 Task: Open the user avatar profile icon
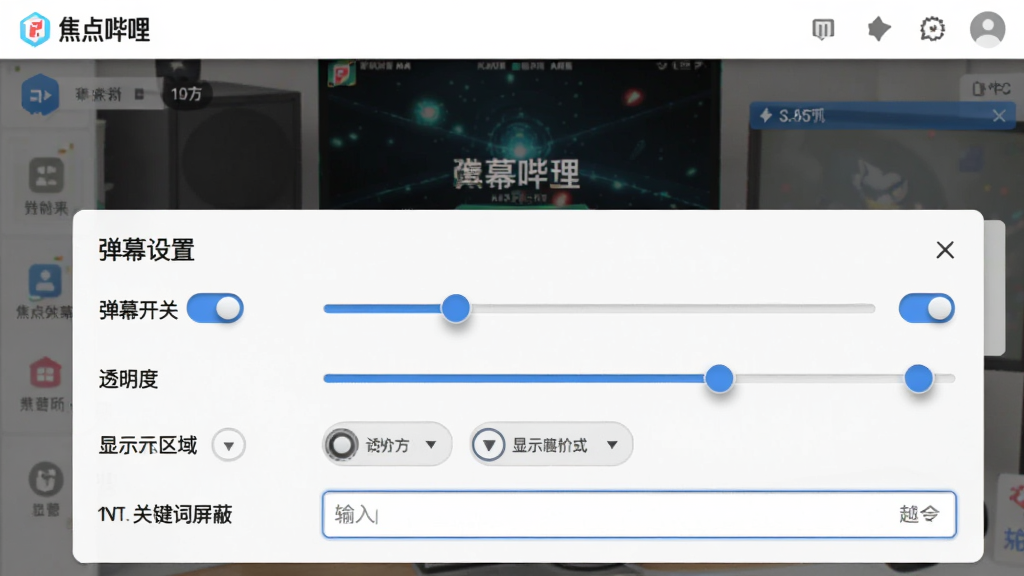click(987, 29)
